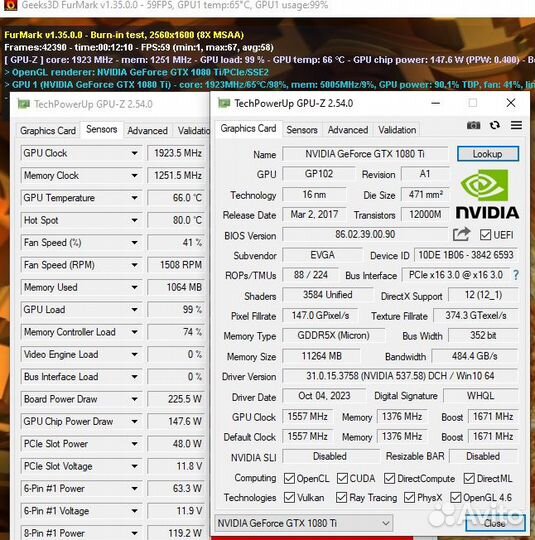Click the Board Power Draw 225.5 W reading
This screenshot has height=540, width=535.
coord(177,399)
